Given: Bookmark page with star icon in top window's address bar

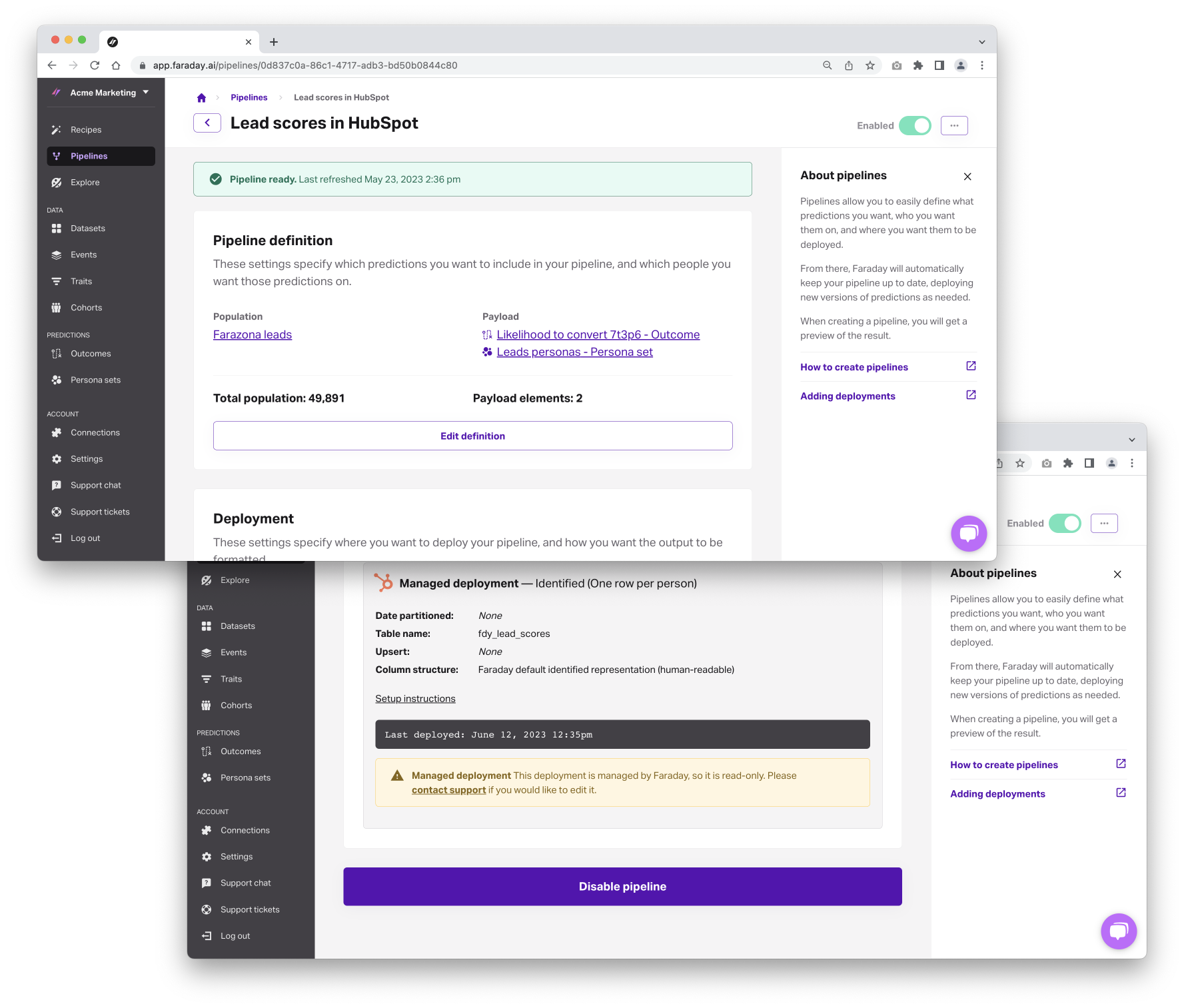Looking at the screenshot, I should 870,65.
